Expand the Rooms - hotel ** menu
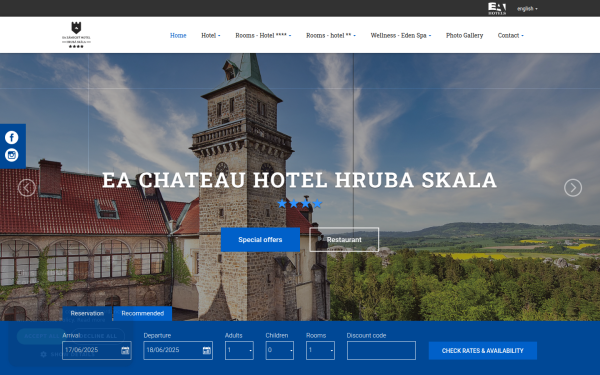 (x=331, y=35)
